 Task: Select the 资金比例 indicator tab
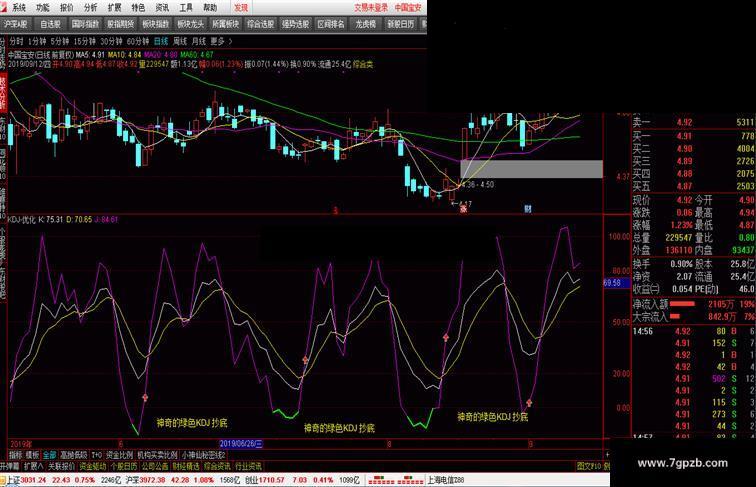click(x=120, y=455)
